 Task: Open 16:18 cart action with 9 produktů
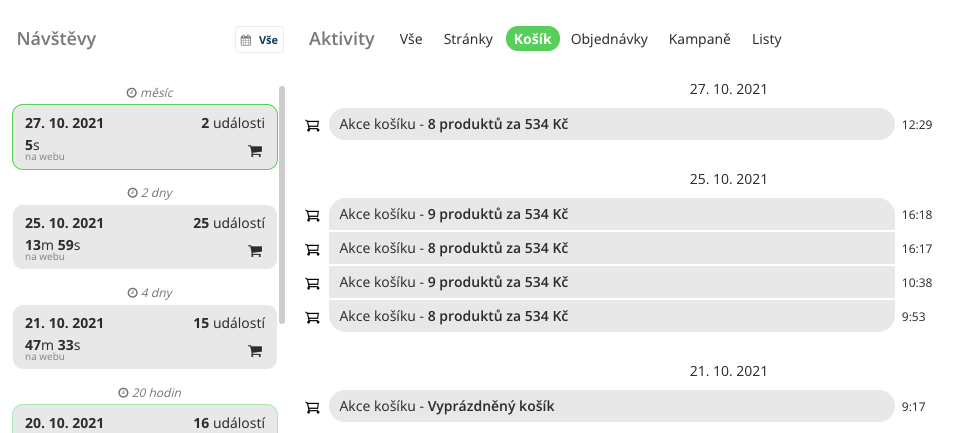click(610, 215)
